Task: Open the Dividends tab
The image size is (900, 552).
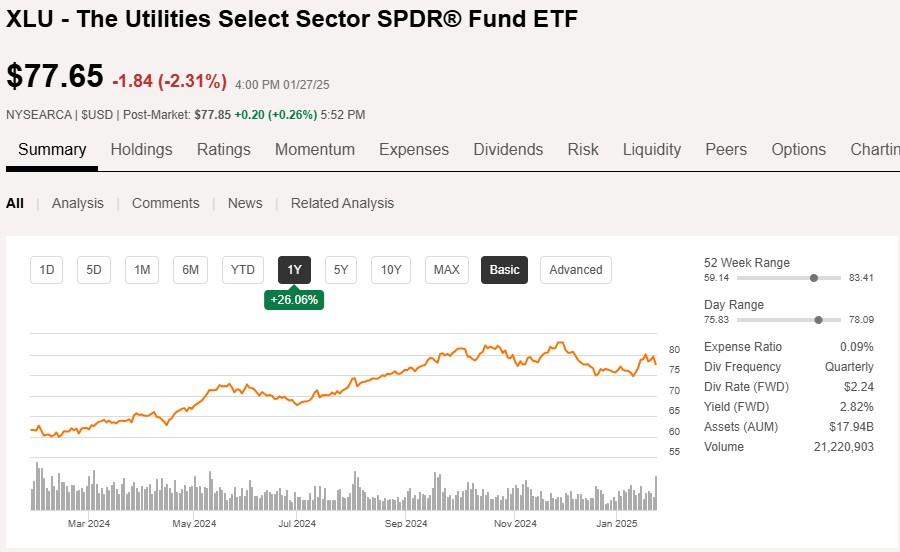Action: tap(508, 150)
